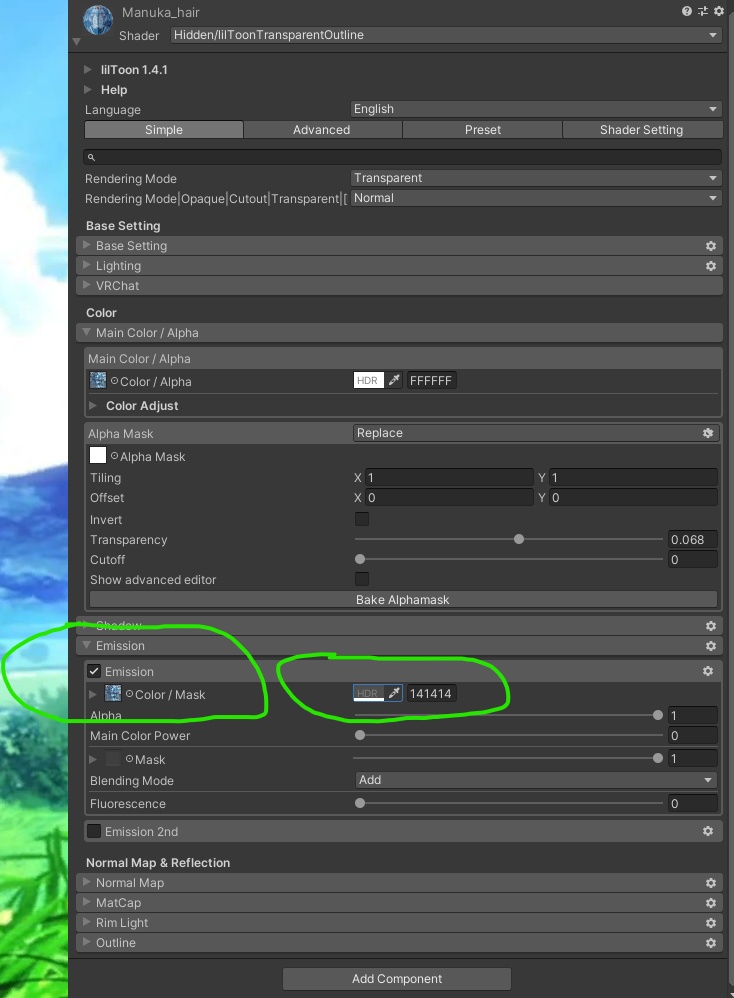Click the Cutoff slider handle
This screenshot has height=998, width=734.
(x=360, y=559)
